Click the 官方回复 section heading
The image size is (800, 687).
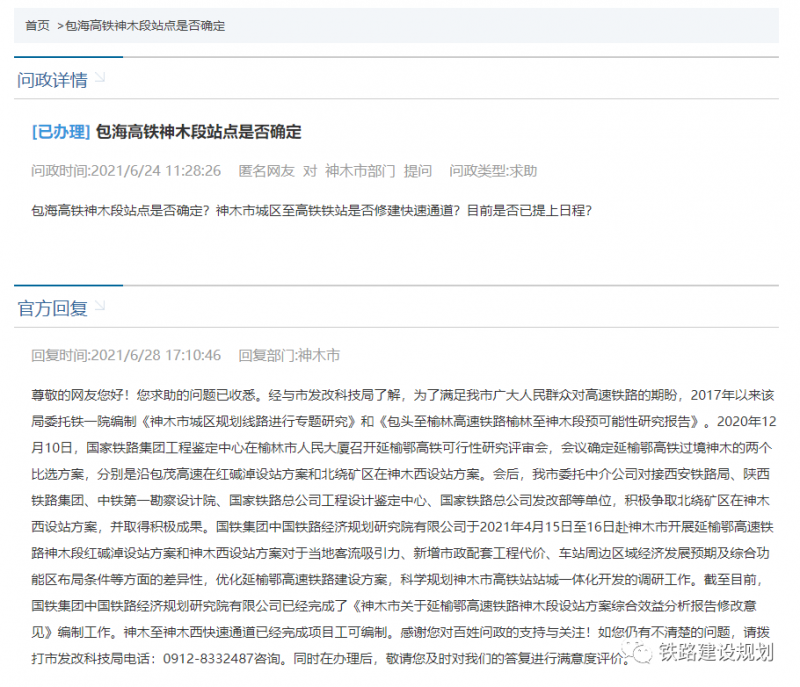52,309
